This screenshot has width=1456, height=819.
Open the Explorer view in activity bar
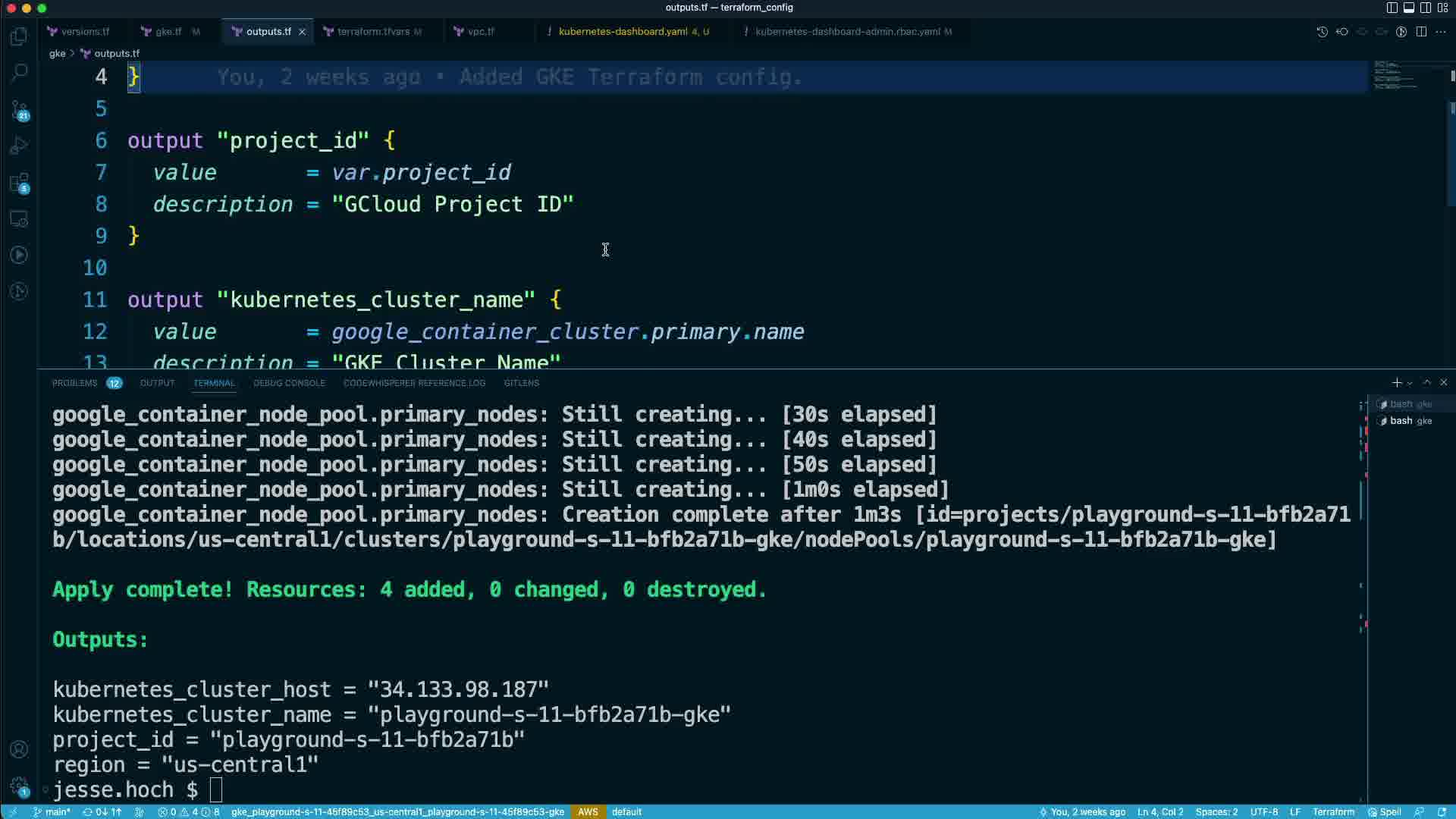pos(19,36)
